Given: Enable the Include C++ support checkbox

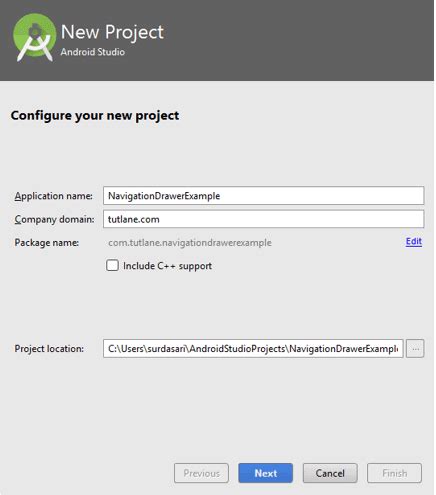Looking at the screenshot, I should coord(112,266).
